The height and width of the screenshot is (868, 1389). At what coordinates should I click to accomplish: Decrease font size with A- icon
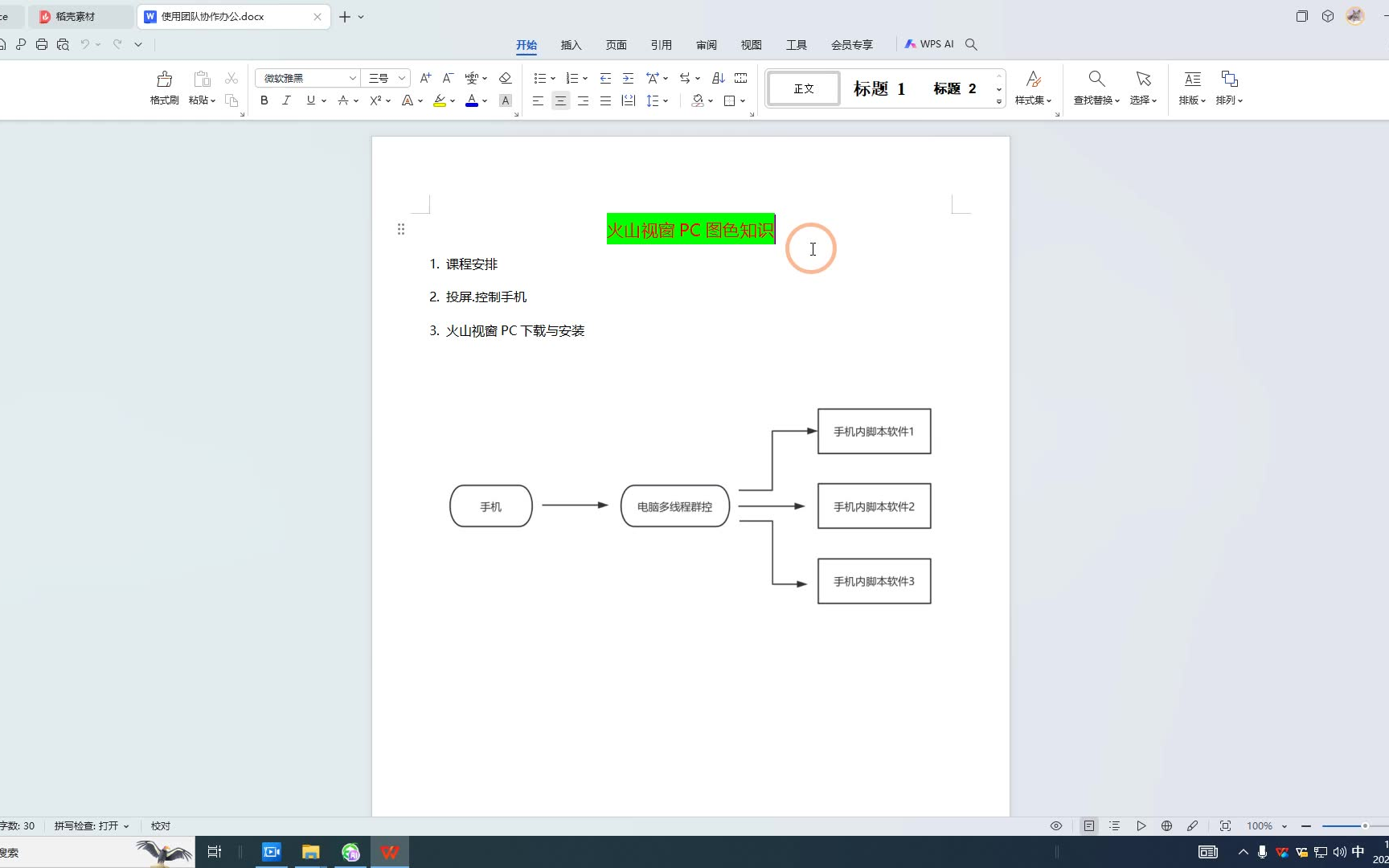[x=449, y=78]
